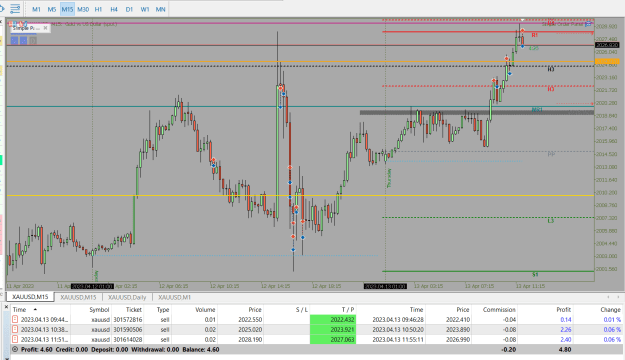Click time sort arrow in Time header
Image resolution: width=625 pixels, height=360 pixels.
point(35,309)
